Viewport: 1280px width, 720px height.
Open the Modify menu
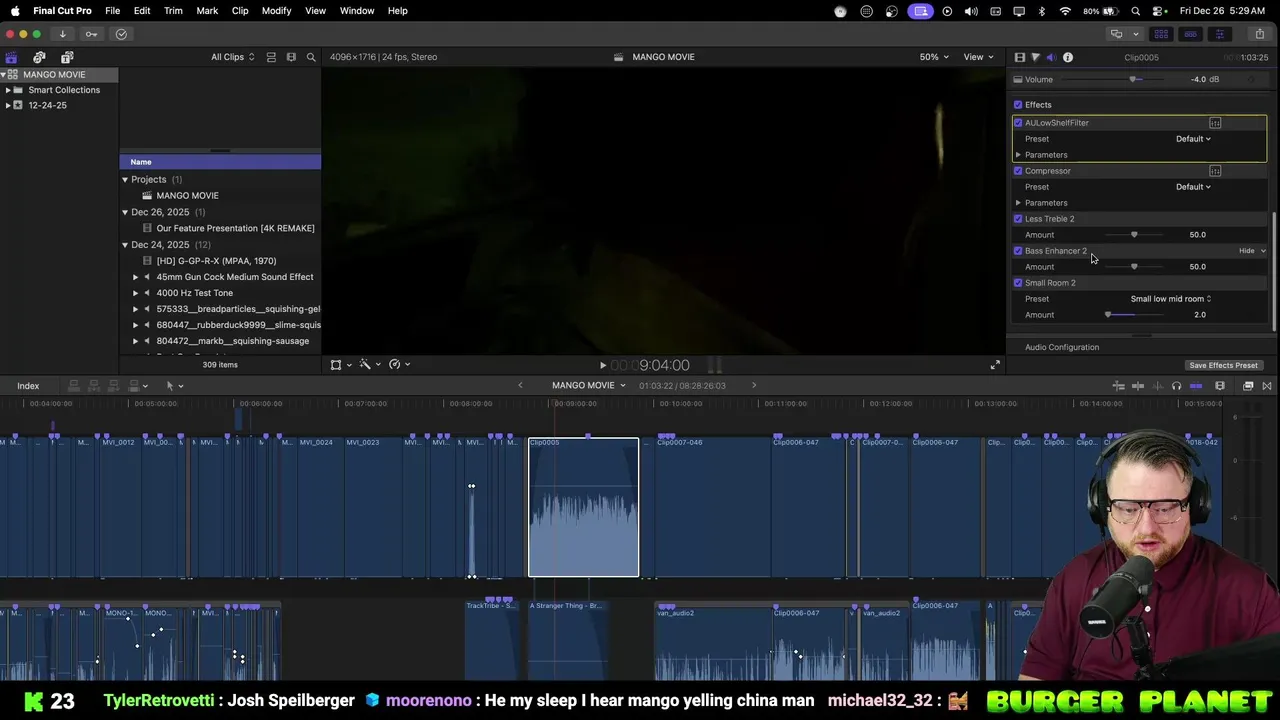coord(276,11)
